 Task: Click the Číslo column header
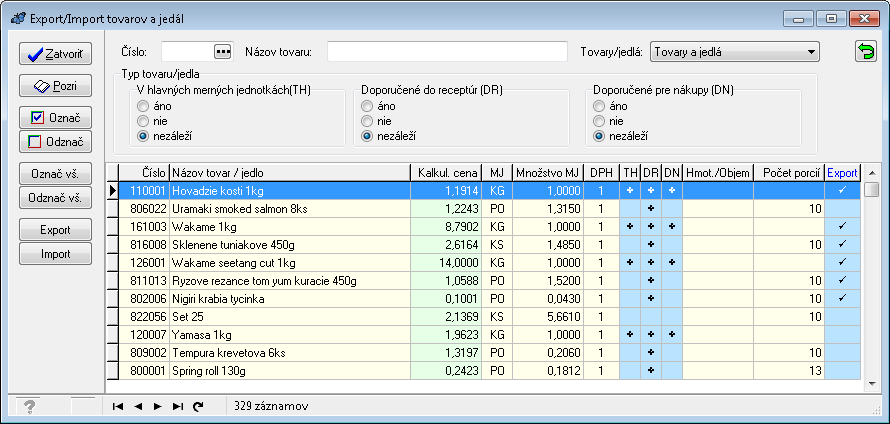144,173
